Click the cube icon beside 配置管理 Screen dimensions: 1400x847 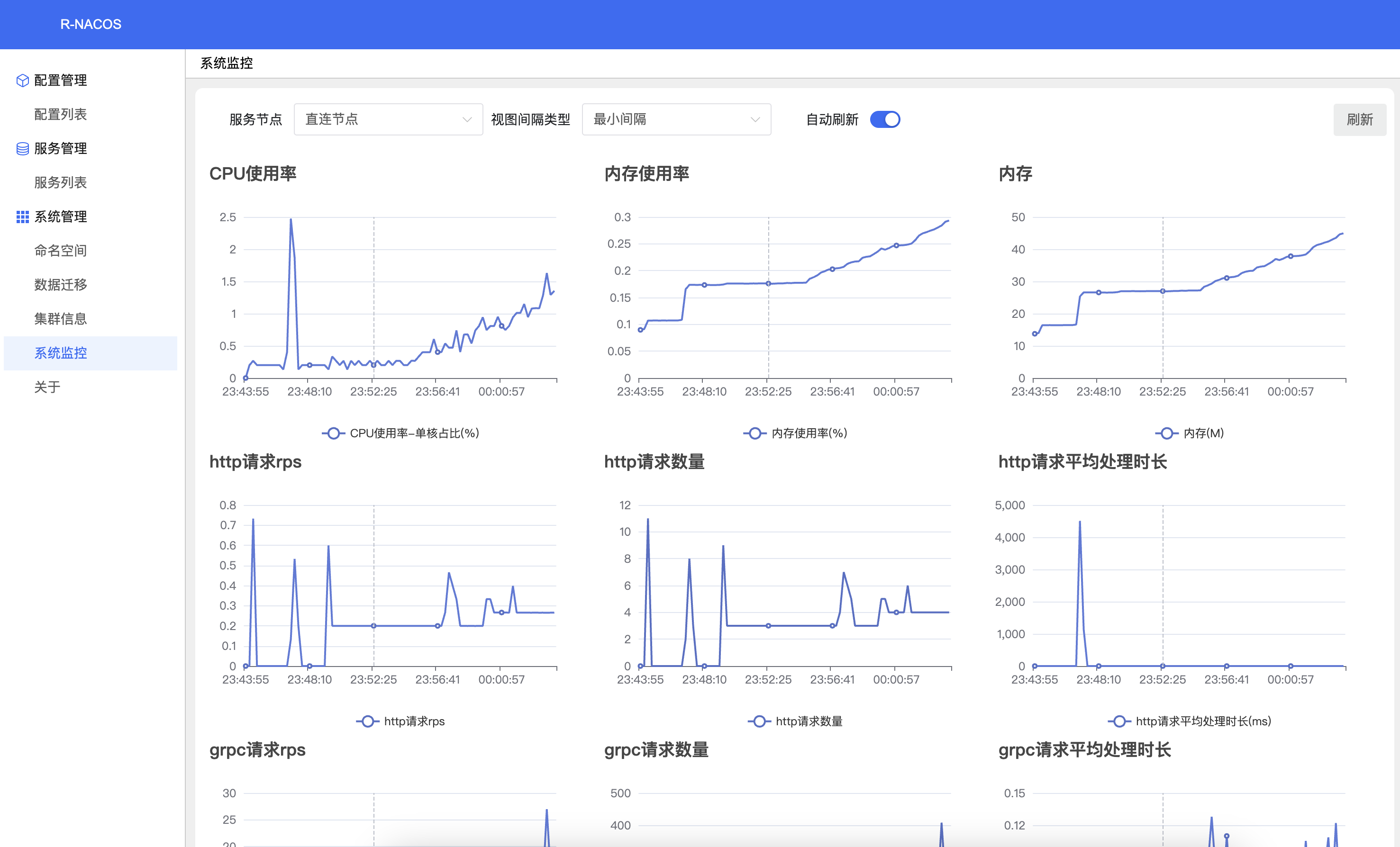tap(22, 81)
